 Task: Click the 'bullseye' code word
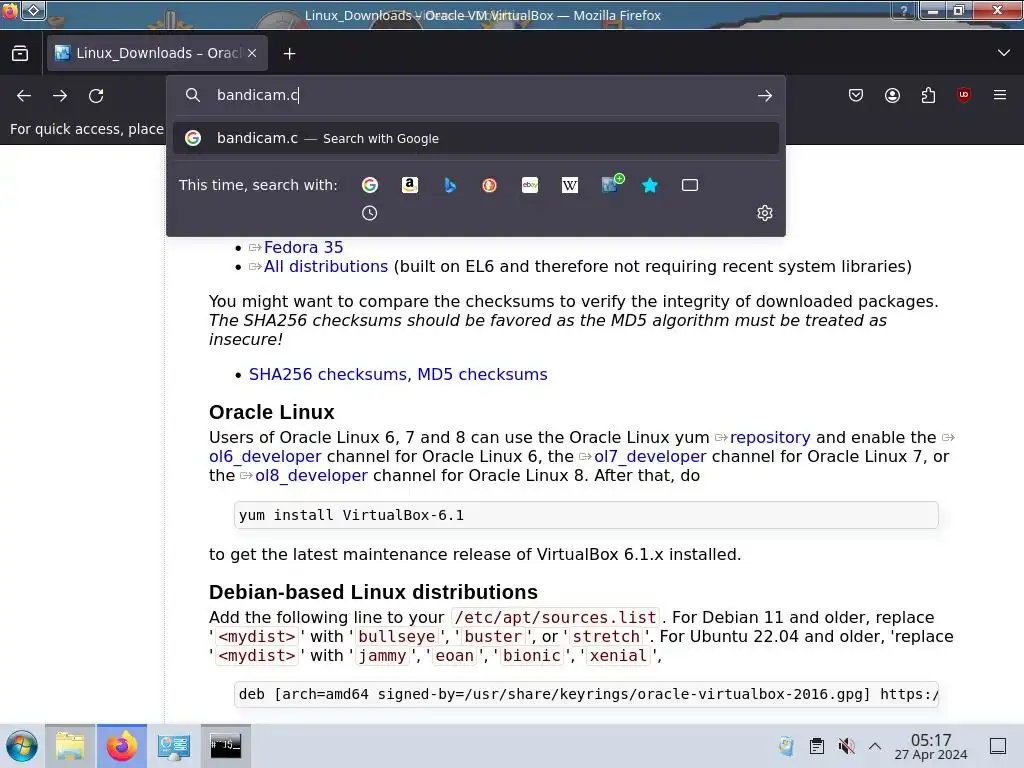tap(397, 637)
